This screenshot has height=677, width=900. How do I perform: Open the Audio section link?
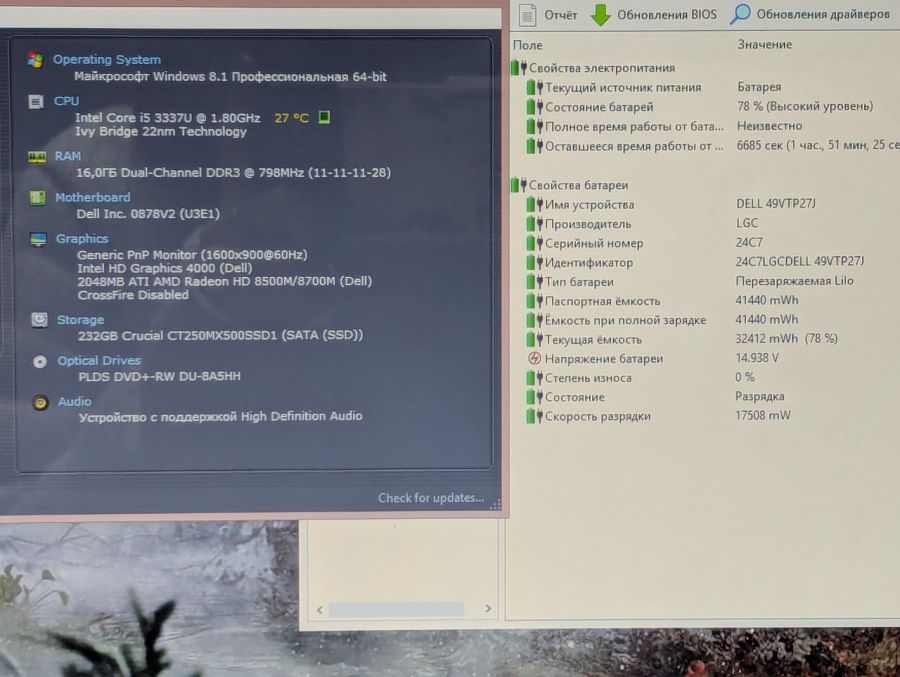click(x=75, y=401)
